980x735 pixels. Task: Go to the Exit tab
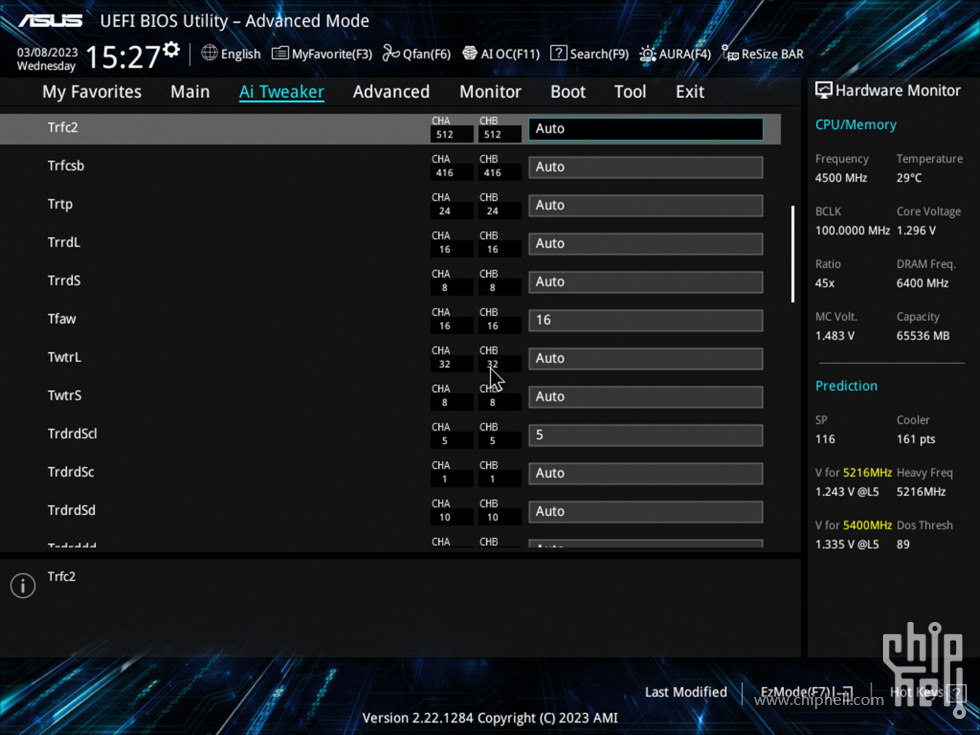(690, 92)
